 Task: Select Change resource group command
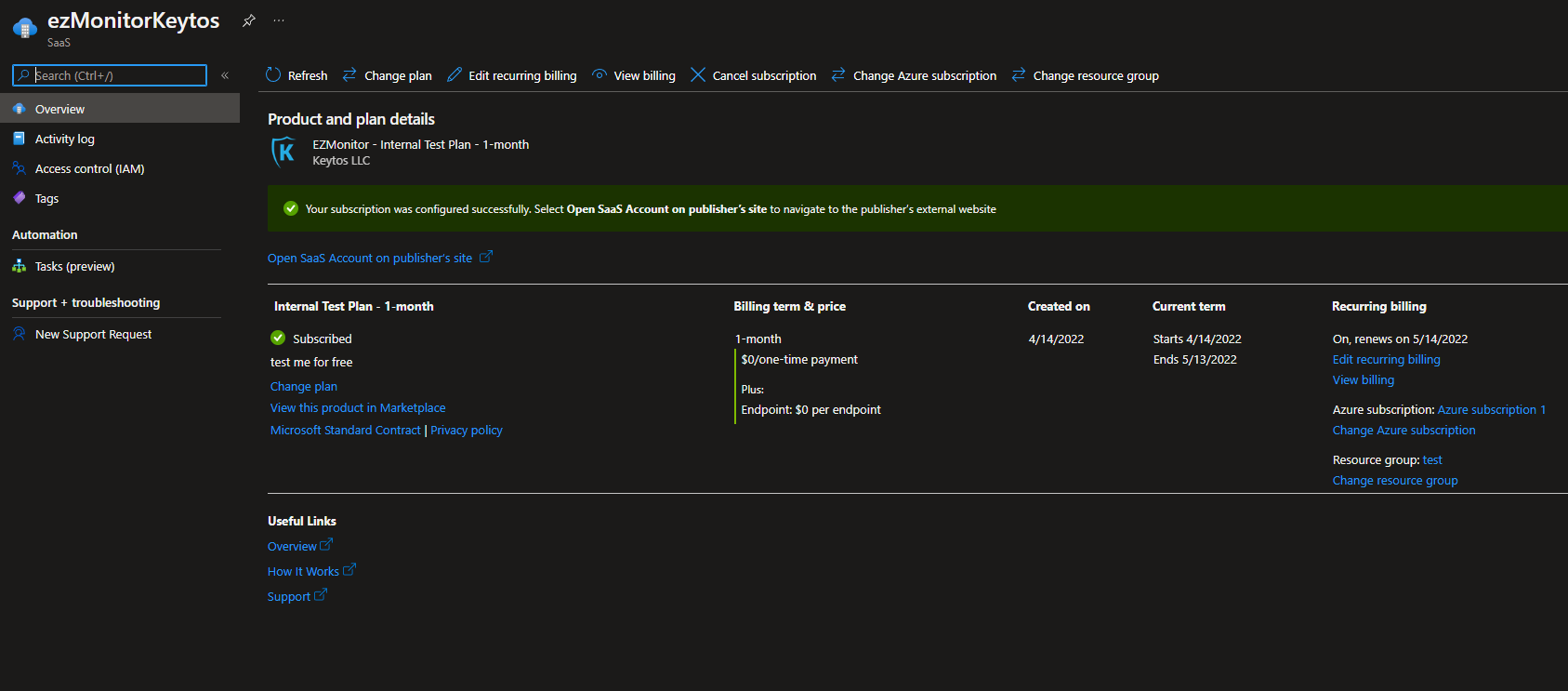tap(1096, 75)
